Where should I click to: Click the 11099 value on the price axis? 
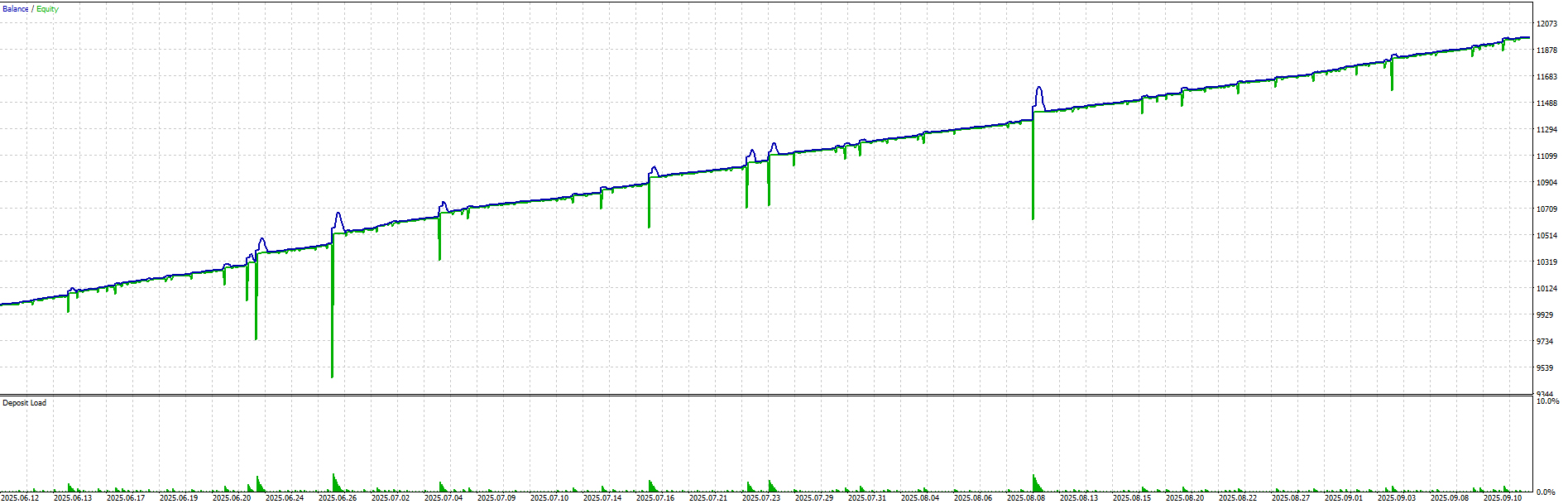click(x=1546, y=156)
